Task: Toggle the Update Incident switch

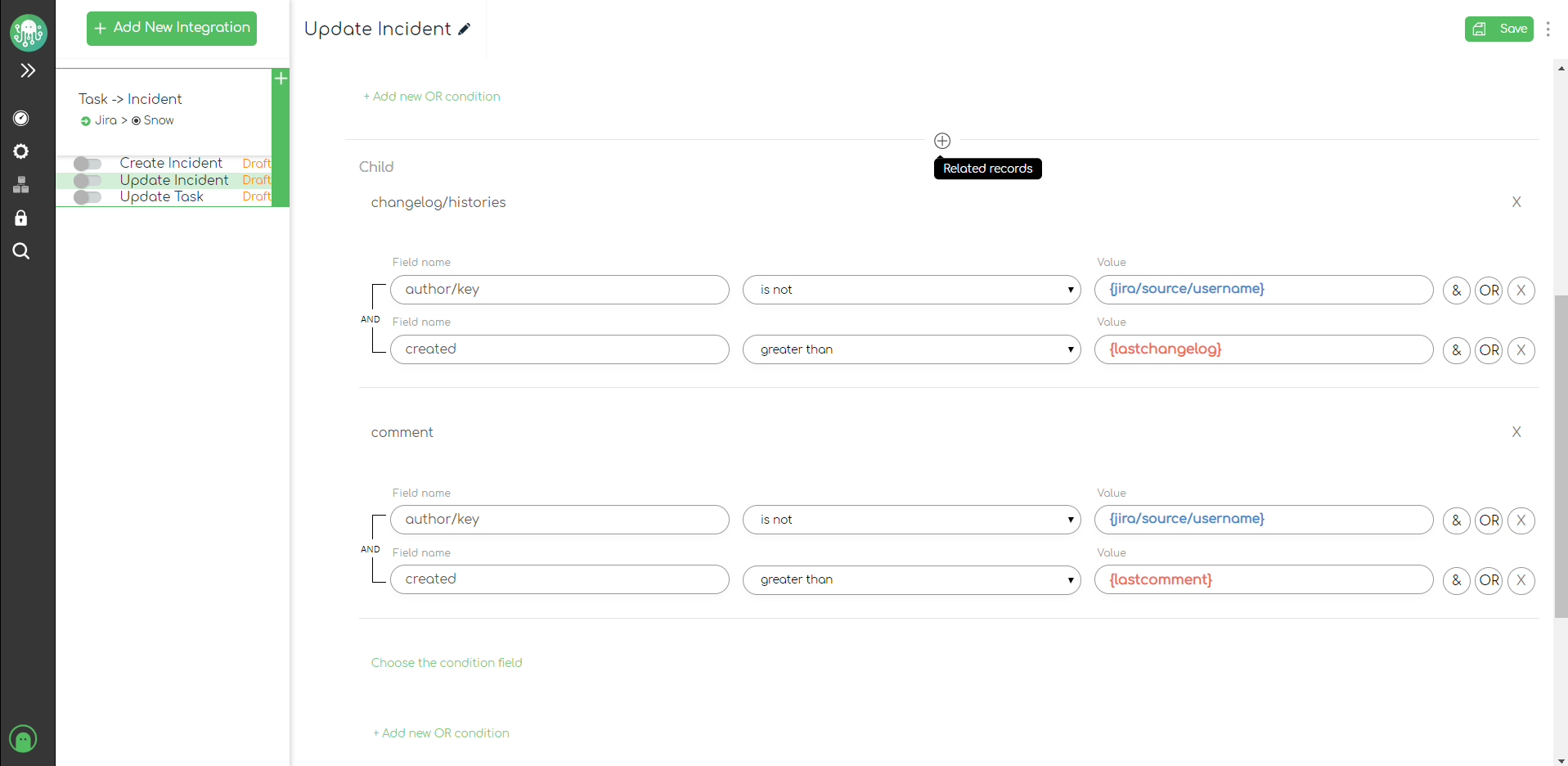Action: pos(87,180)
